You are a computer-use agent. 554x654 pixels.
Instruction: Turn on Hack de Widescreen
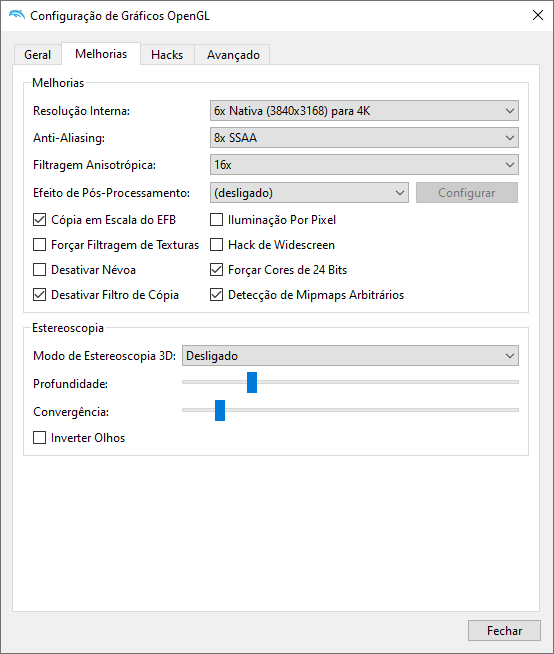217,245
